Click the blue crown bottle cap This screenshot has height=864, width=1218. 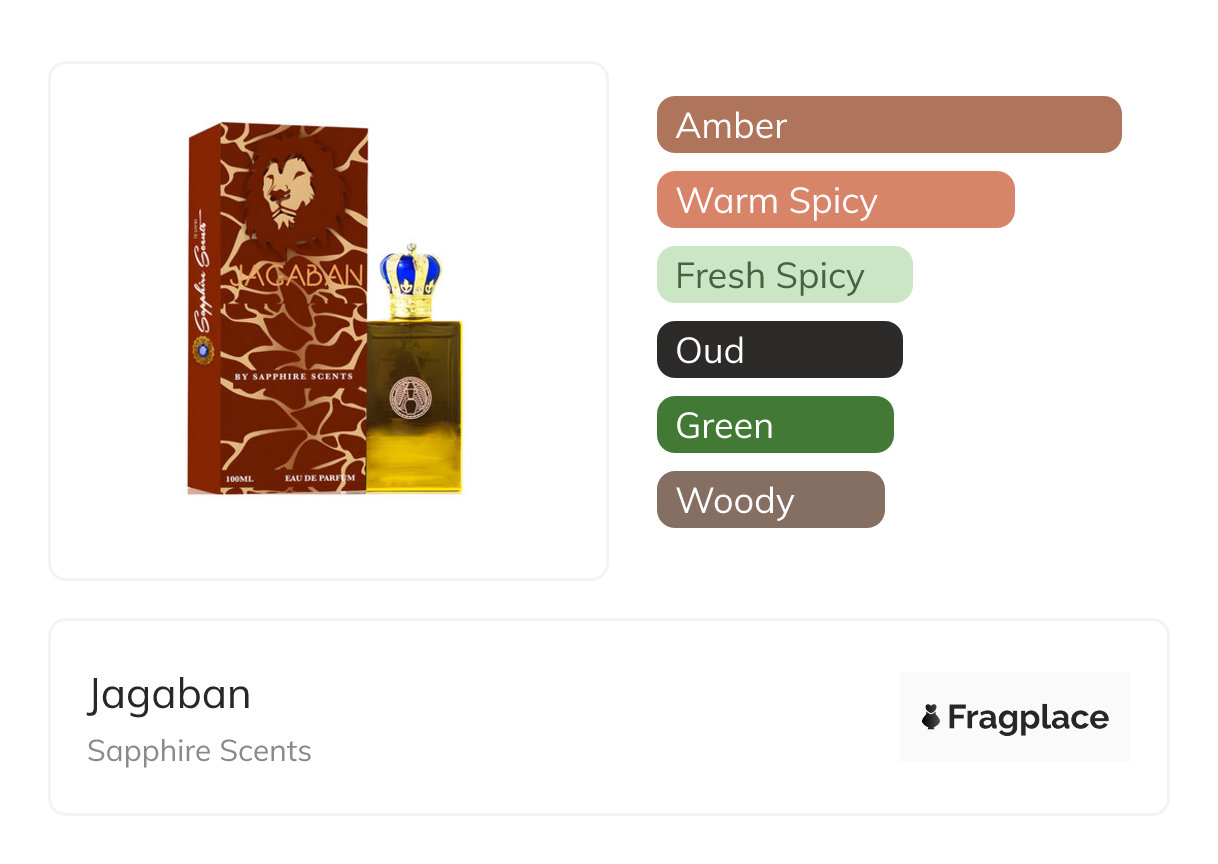tap(410, 280)
